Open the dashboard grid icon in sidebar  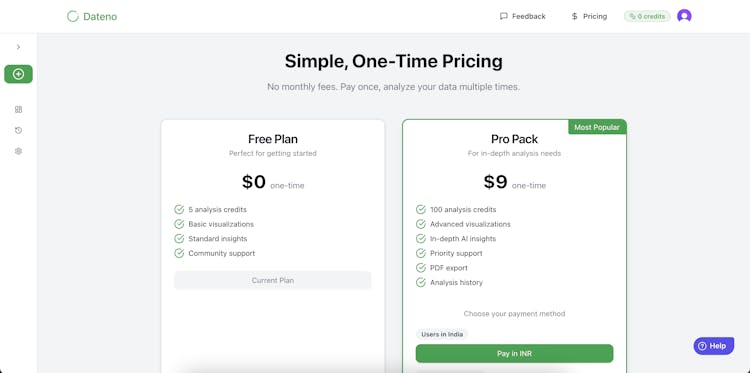point(18,110)
